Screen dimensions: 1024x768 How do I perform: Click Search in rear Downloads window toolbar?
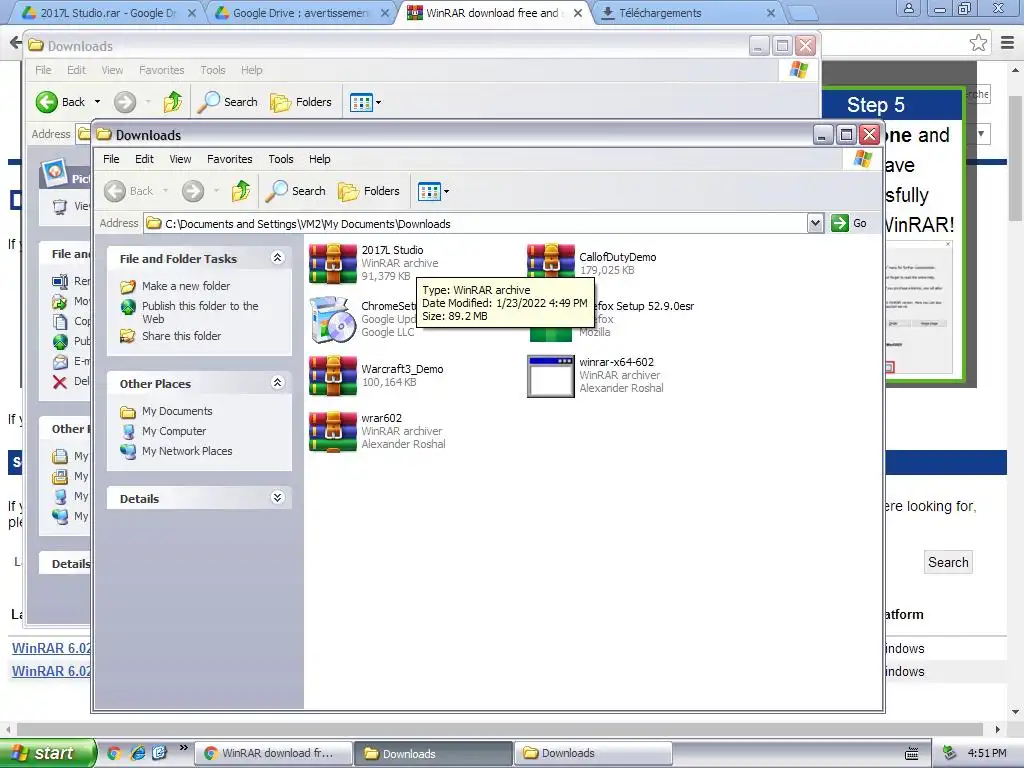tap(228, 102)
